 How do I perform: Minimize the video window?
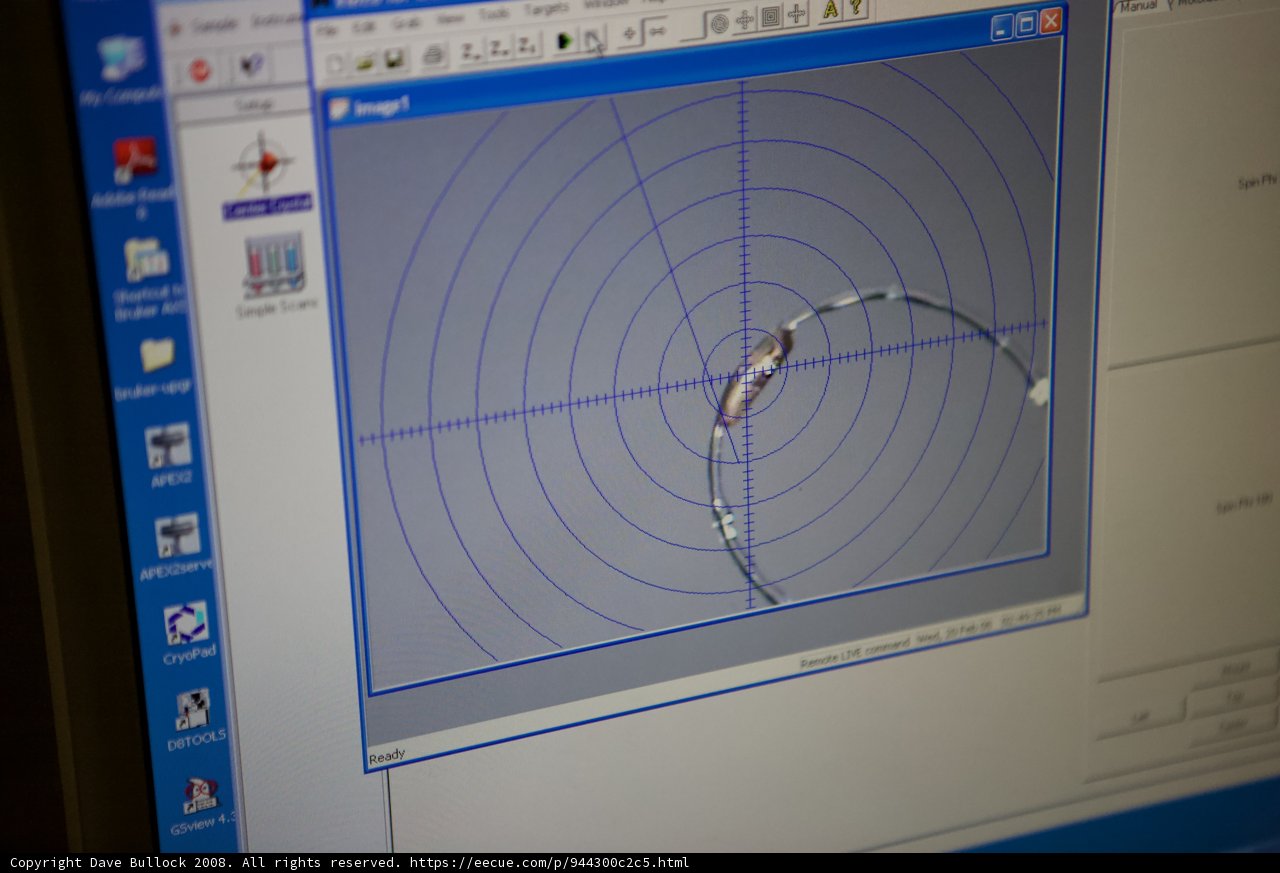click(1003, 27)
